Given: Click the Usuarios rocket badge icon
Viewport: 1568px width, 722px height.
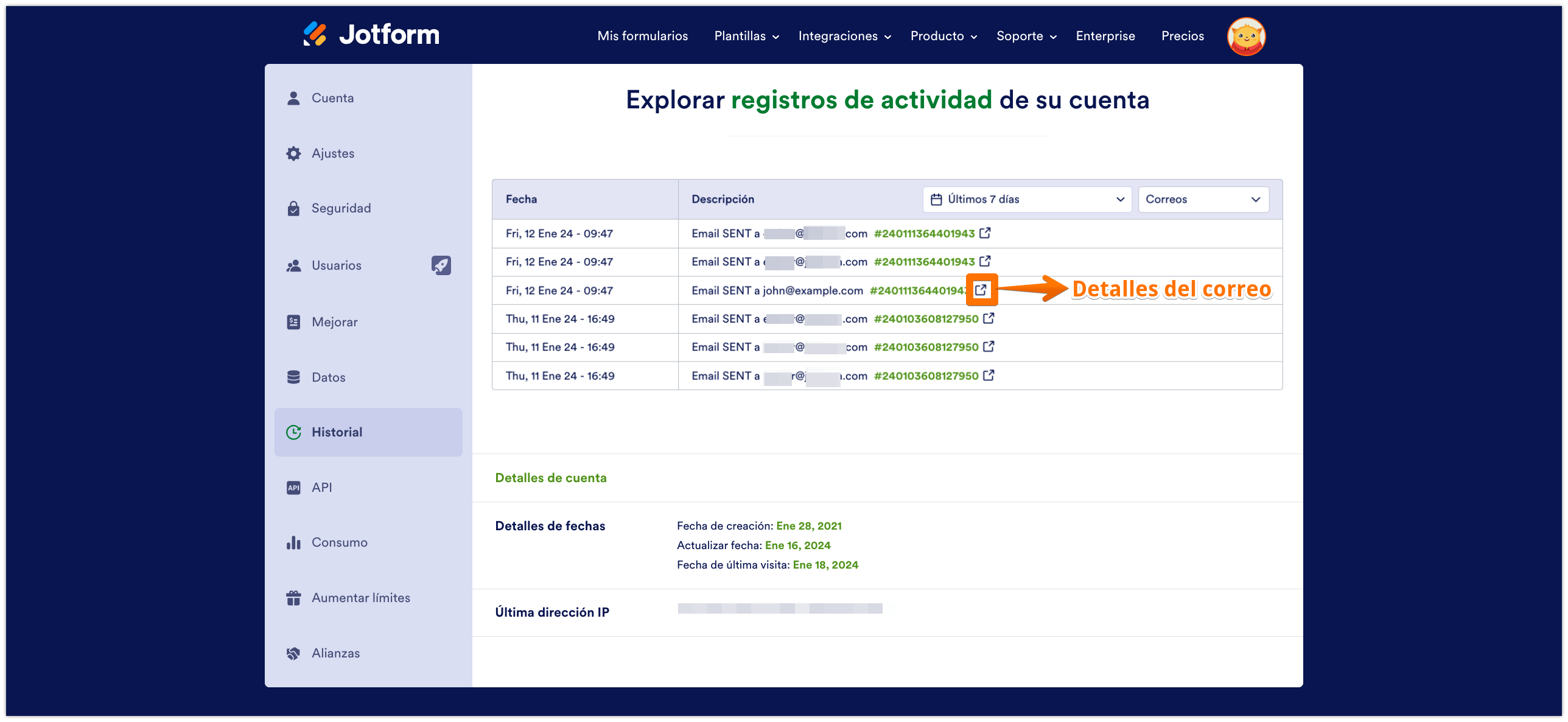Looking at the screenshot, I should [441, 265].
